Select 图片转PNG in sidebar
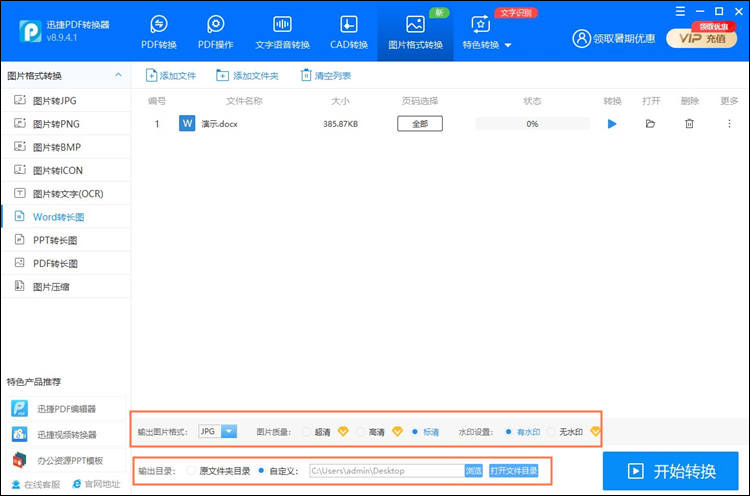The width and height of the screenshot is (750, 496). click(x=66, y=124)
